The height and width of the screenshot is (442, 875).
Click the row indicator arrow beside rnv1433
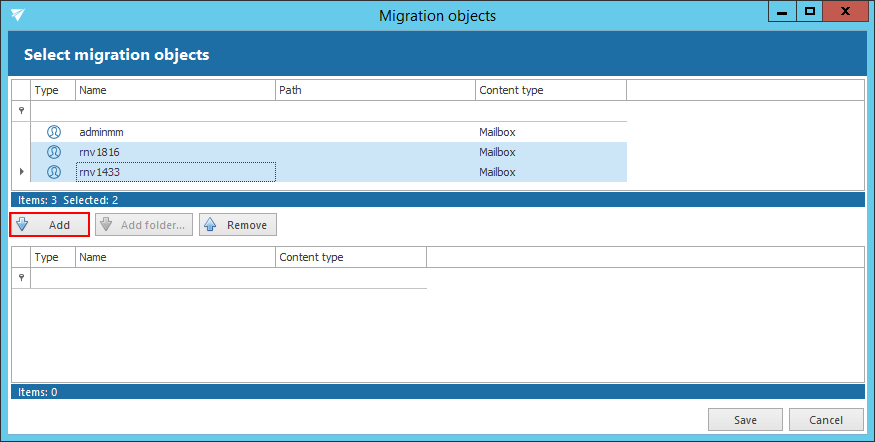(x=21, y=172)
